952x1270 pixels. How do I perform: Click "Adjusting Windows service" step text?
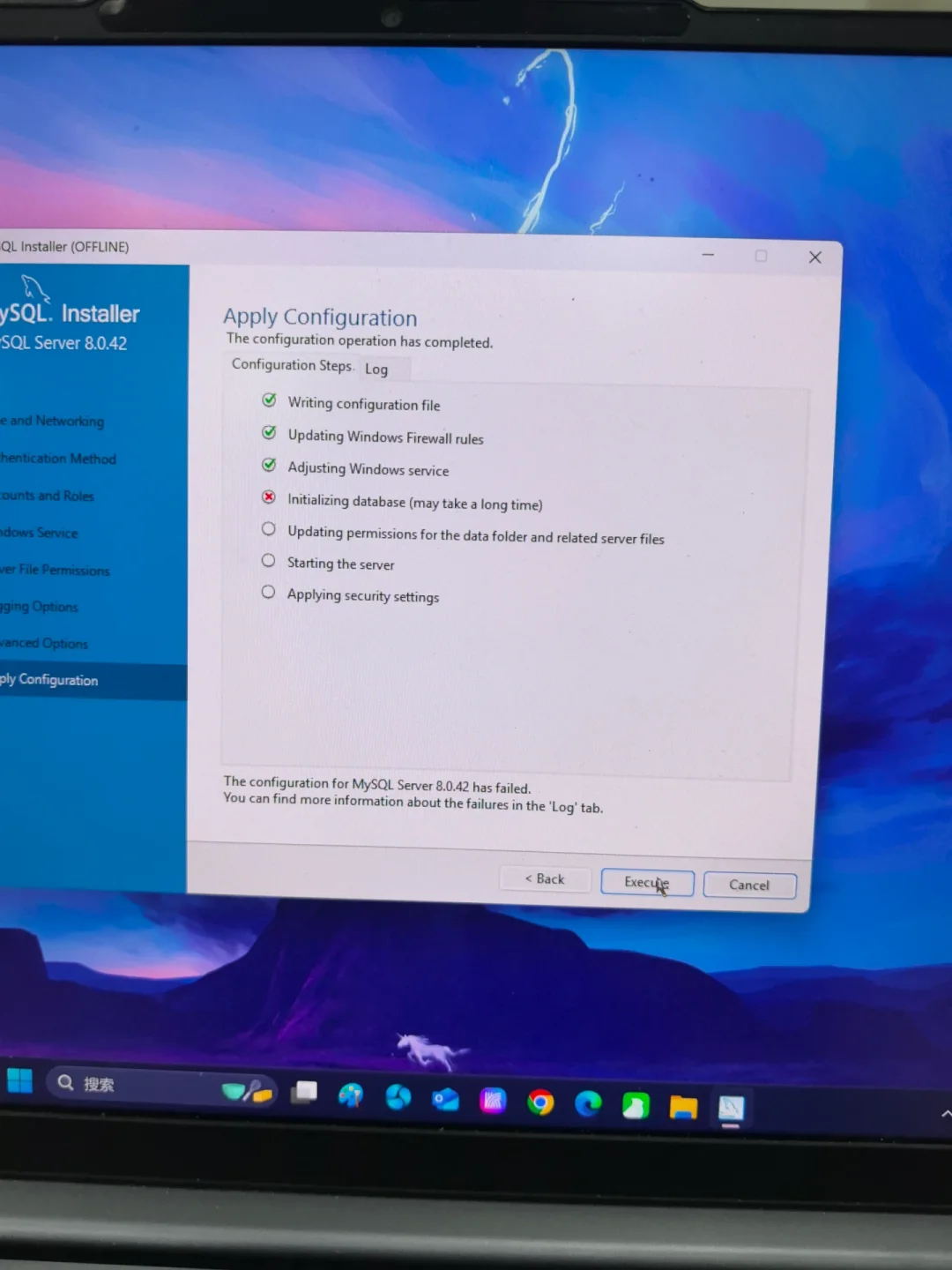point(368,469)
